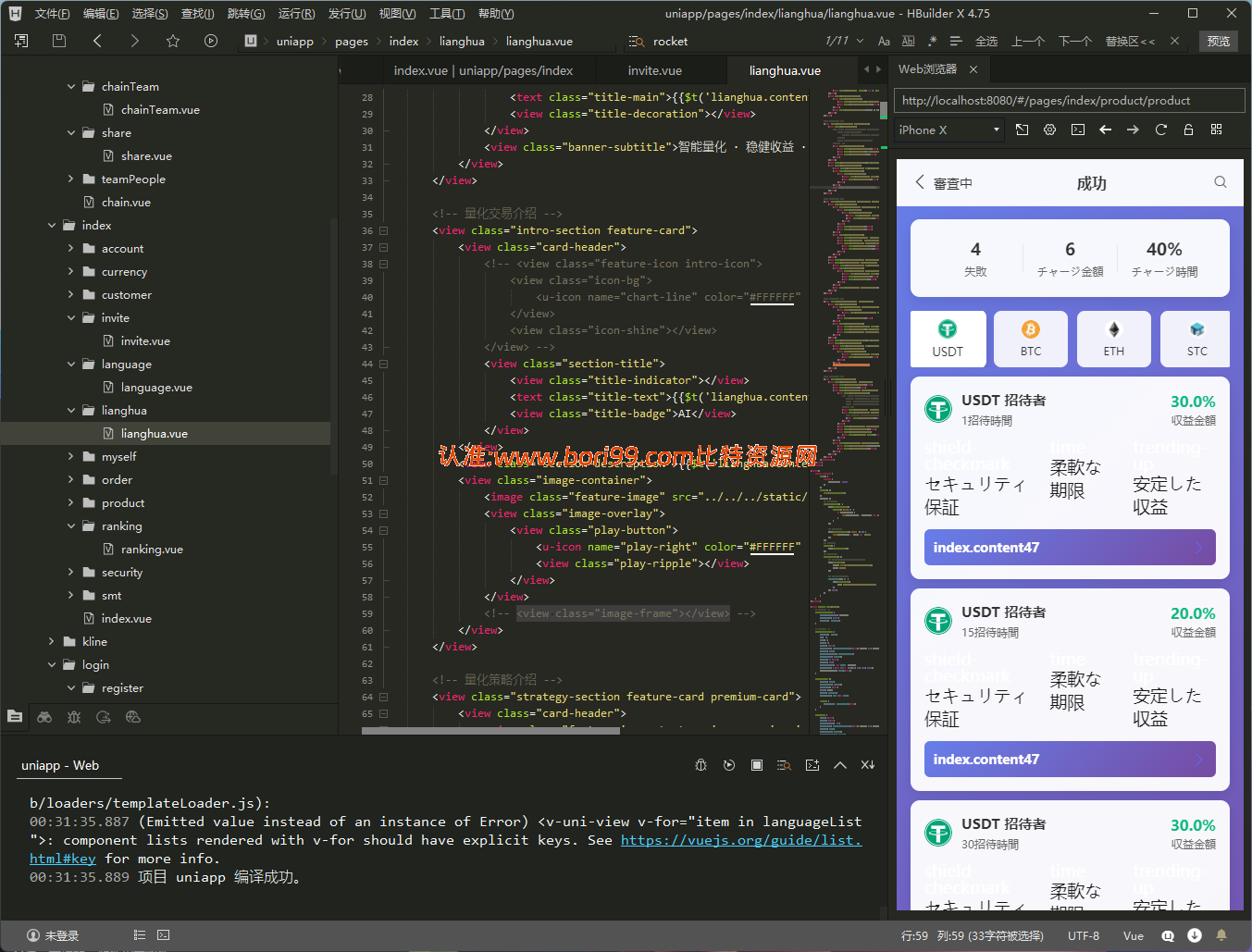Click the #FFFFFF color value on line 40
Viewport: 1252px width, 952px height.
[x=772, y=297]
